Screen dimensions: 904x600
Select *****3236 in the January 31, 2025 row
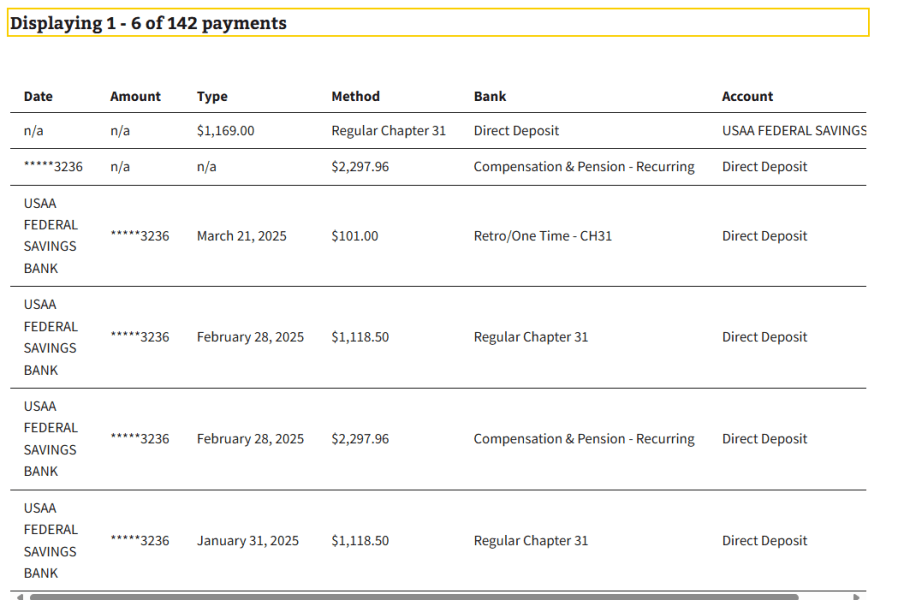(140, 541)
